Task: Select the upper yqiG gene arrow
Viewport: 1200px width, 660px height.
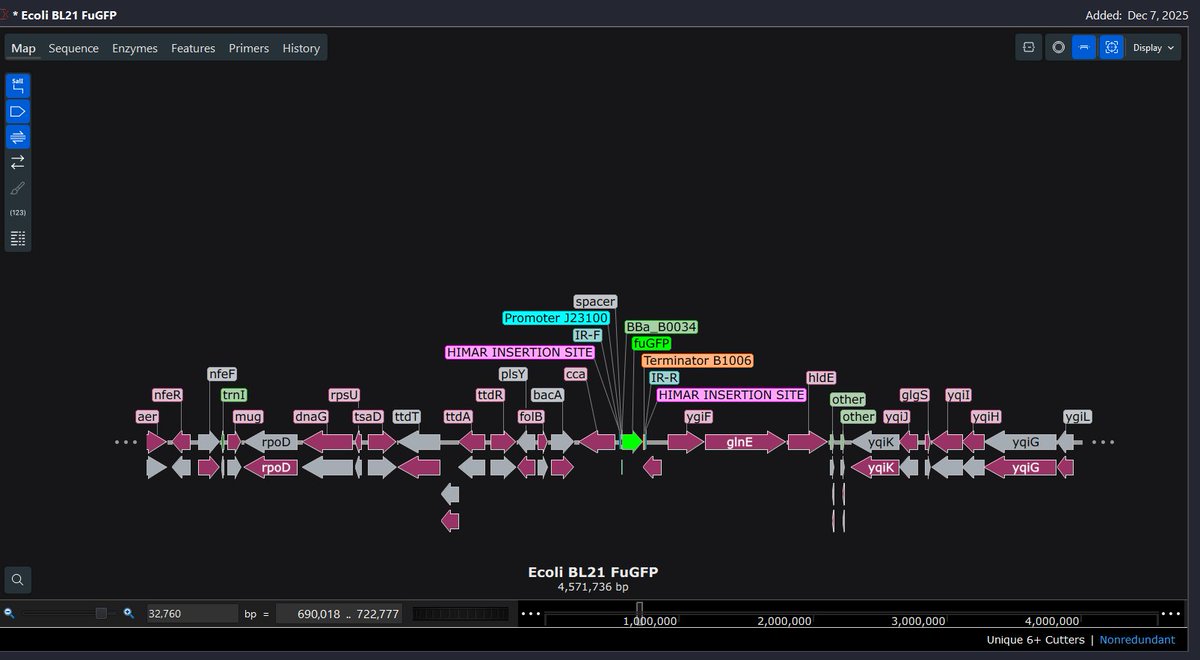Action: pos(1021,442)
